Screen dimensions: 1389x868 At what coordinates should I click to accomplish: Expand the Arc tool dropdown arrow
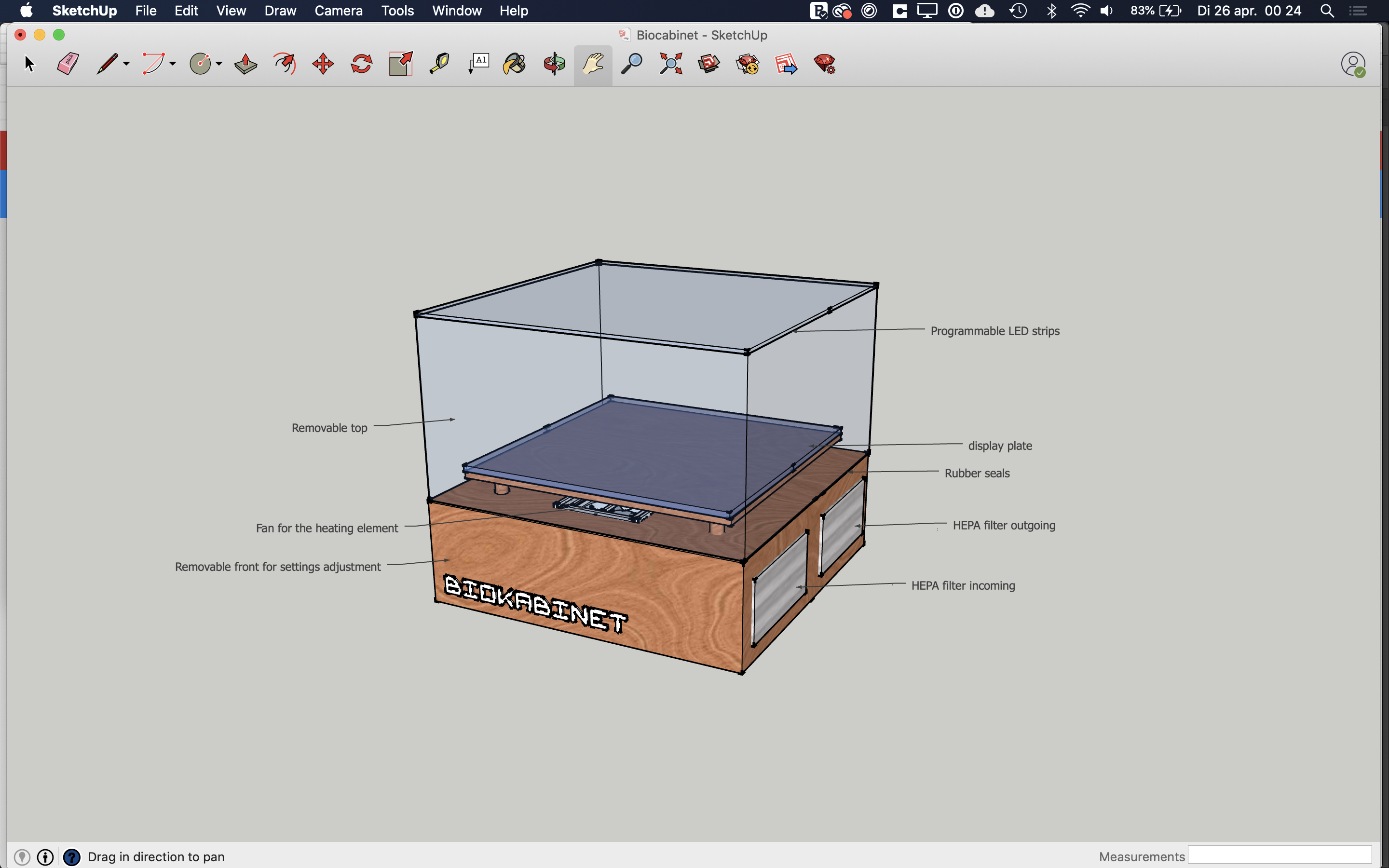point(173,64)
